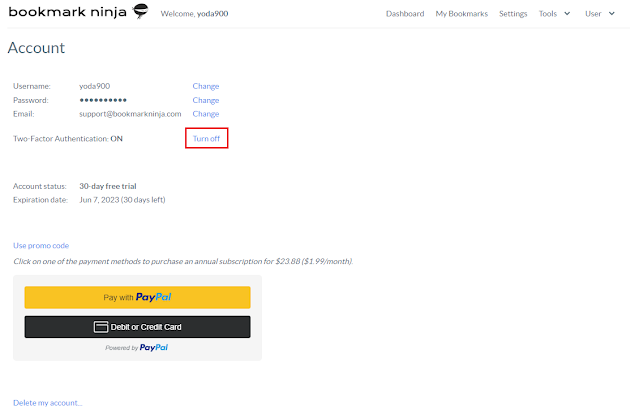
Task: Click the card icon on Debit or Credit Card button
Action: point(101,327)
